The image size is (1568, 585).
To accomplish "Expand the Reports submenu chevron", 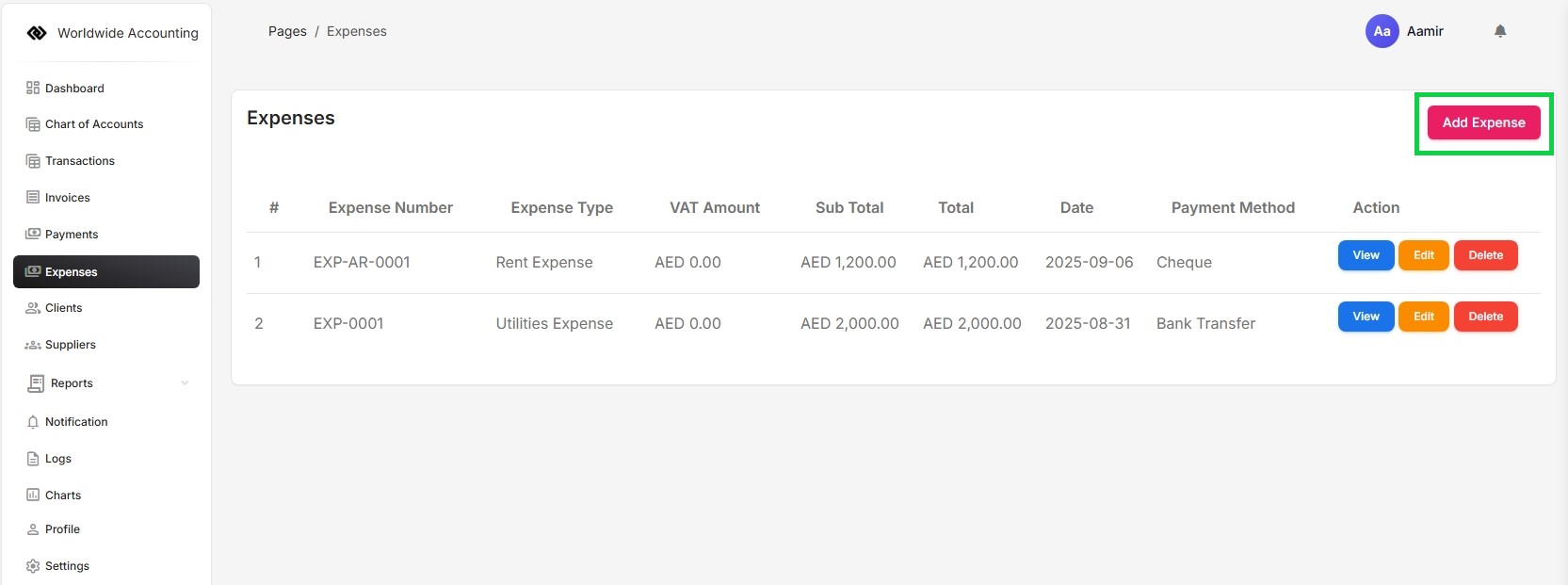I will coord(185,383).
